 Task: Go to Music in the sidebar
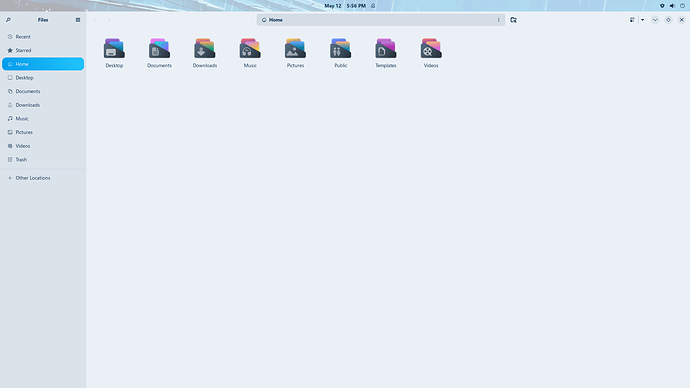pyautogui.click(x=43, y=118)
